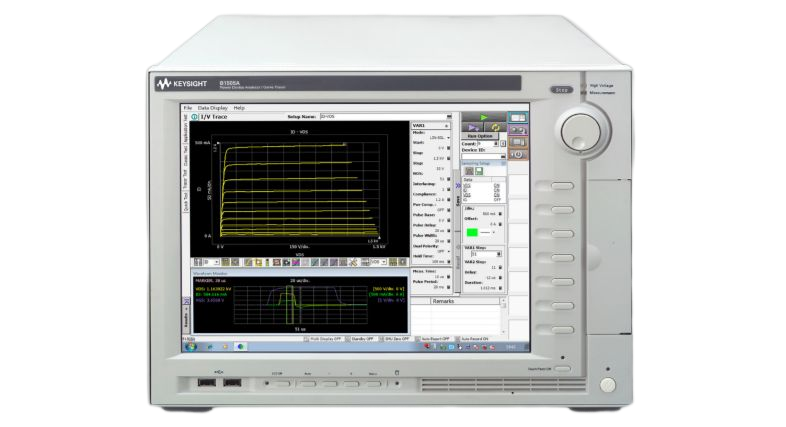Click the yellow repeat measurement icon
This screenshot has height=427, width=786.
[x=496, y=127]
